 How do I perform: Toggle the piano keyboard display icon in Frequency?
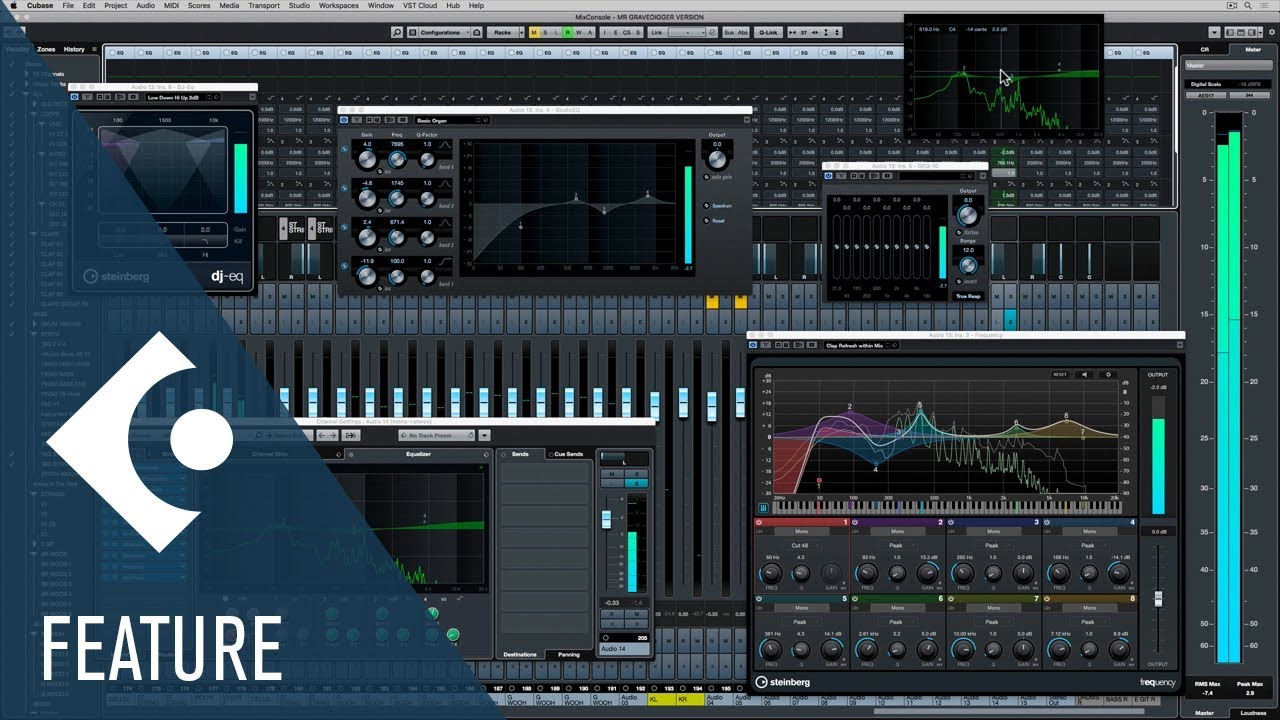point(764,508)
